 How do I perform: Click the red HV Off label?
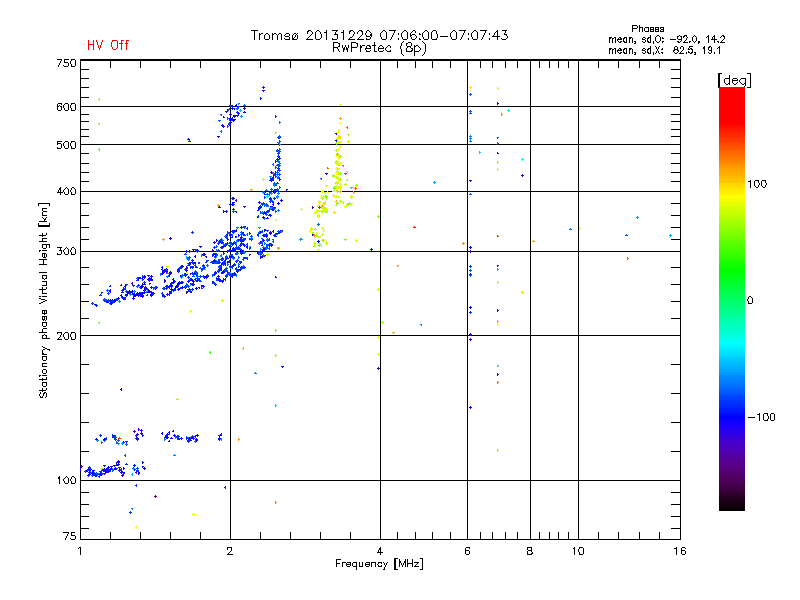(108, 45)
